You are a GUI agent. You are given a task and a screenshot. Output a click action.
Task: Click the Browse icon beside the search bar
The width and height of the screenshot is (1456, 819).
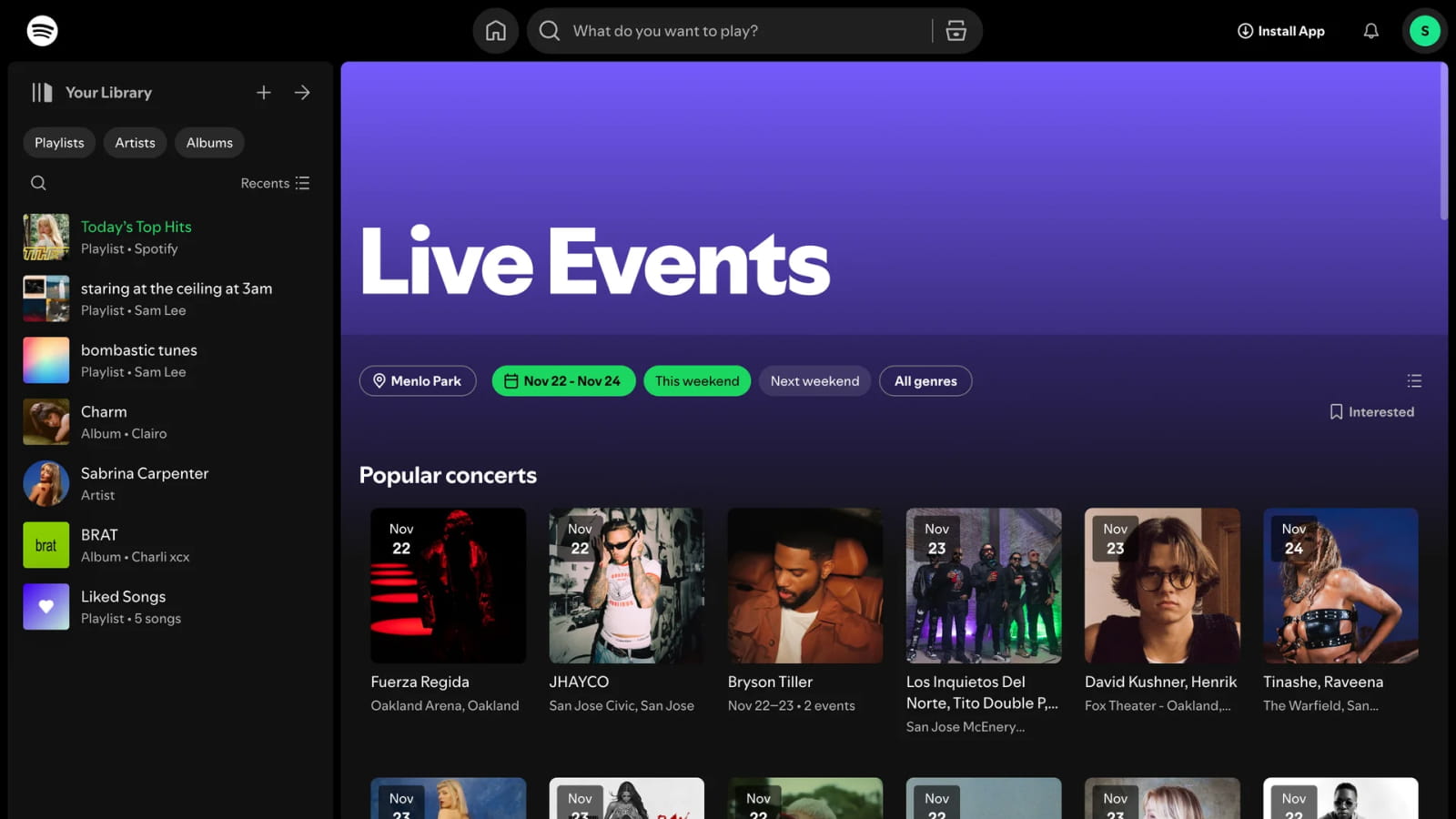tap(955, 30)
